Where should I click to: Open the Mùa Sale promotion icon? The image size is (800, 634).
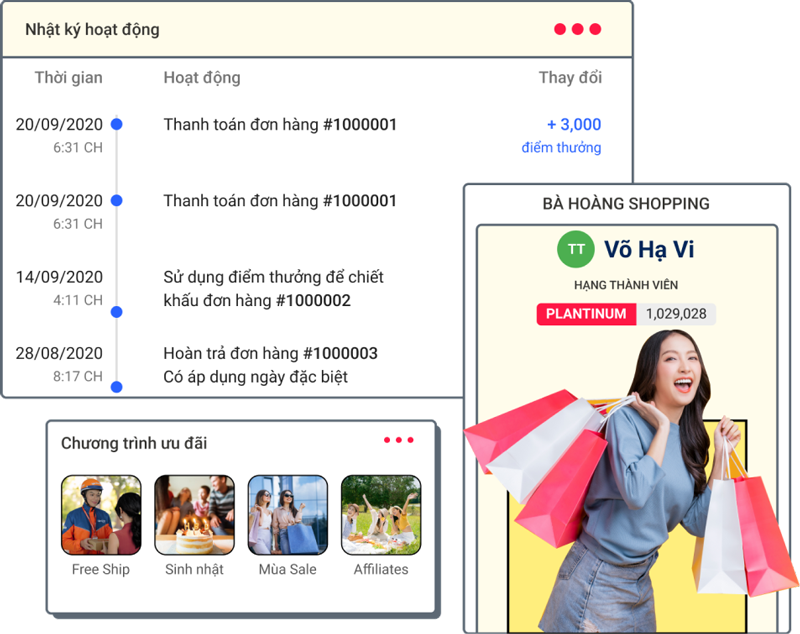pyautogui.click(x=287, y=515)
